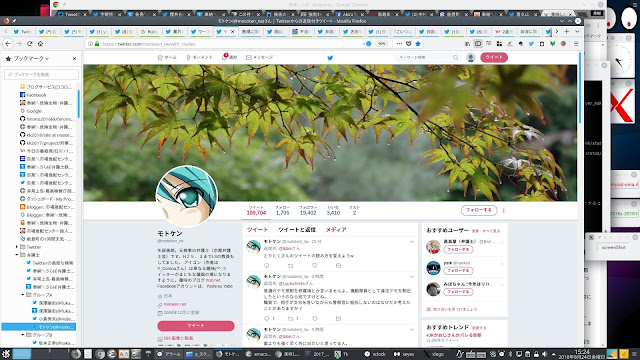This screenshot has height=360, width=640.
Task: View いいね 3,410 likes
Action: [x=333, y=210]
